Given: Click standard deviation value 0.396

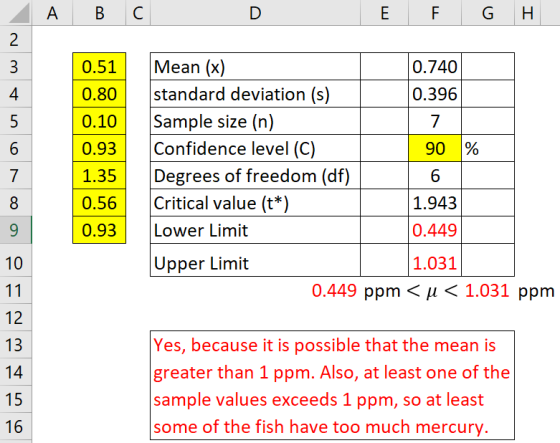Looking at the screenshot, I should (435, 94).
